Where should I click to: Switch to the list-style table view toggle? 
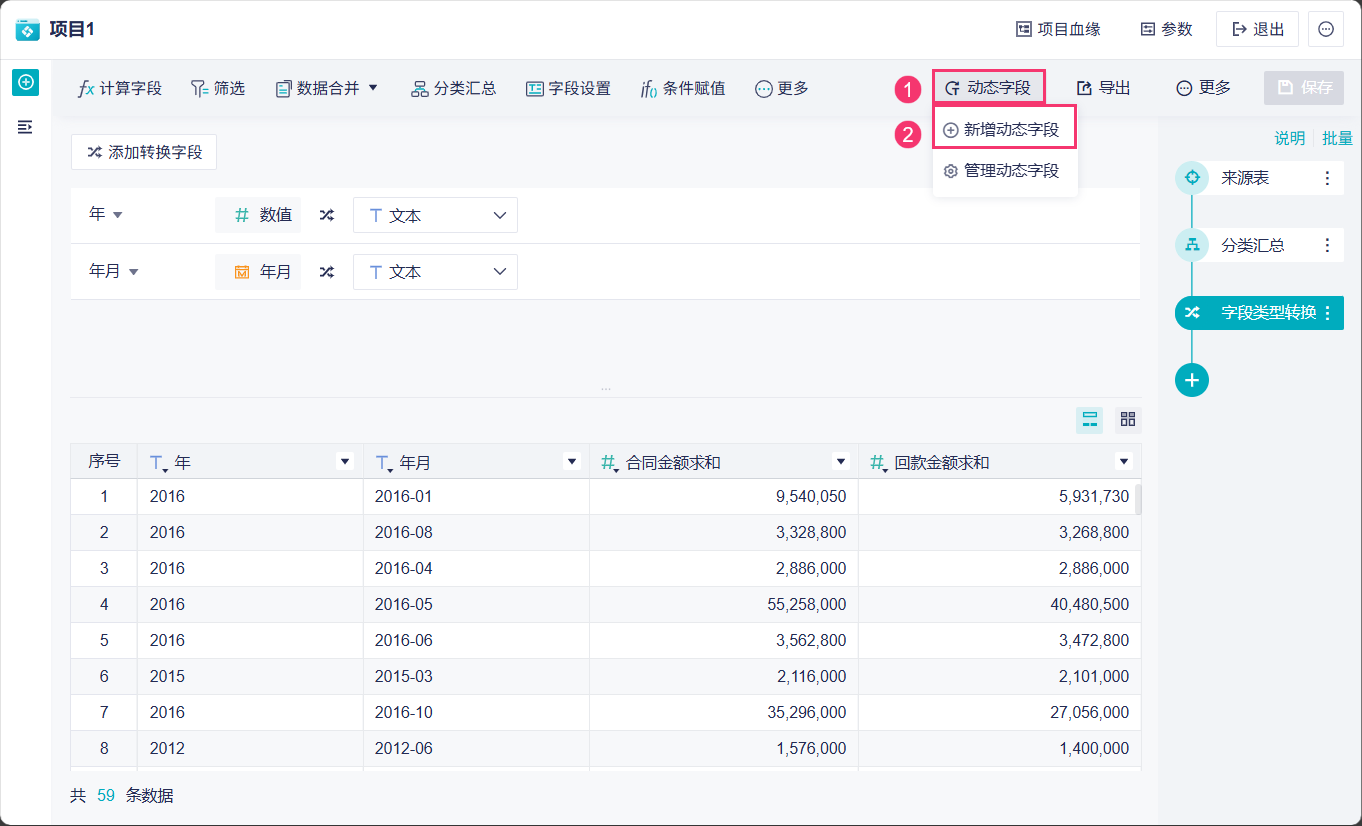click(x=1089, y=420)
